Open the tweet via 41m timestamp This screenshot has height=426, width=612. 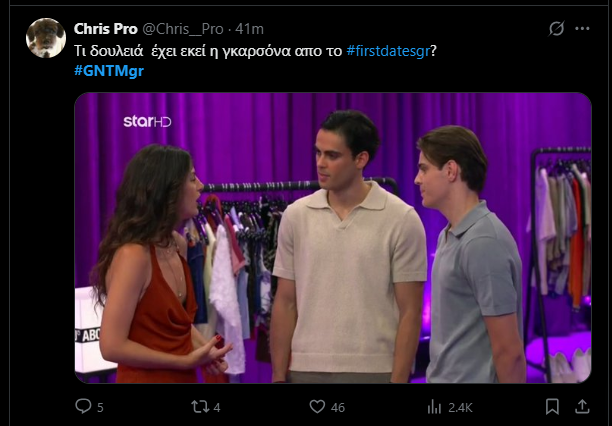pos(249,28)
